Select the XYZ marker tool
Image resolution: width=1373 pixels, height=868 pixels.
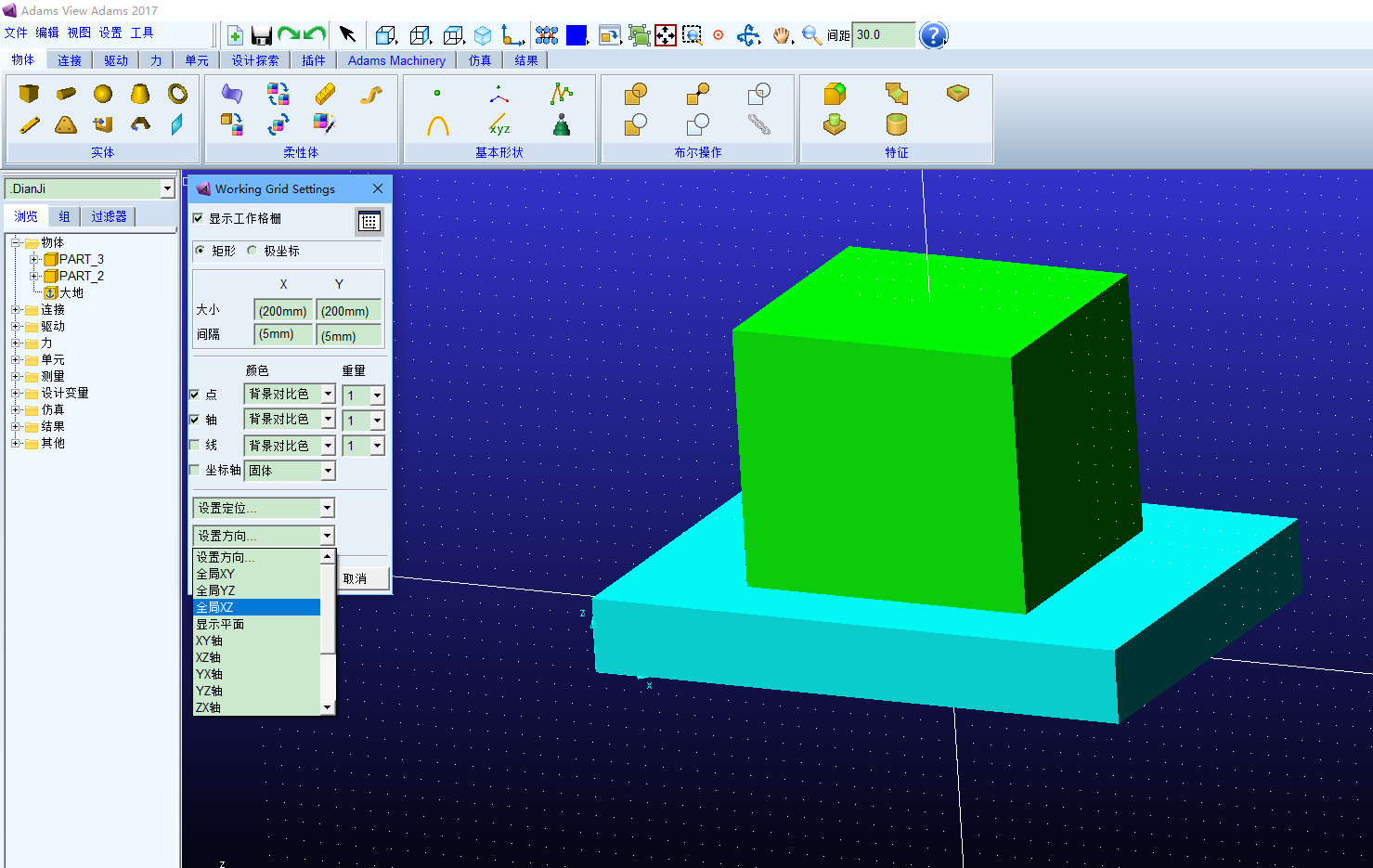[499, 124]
